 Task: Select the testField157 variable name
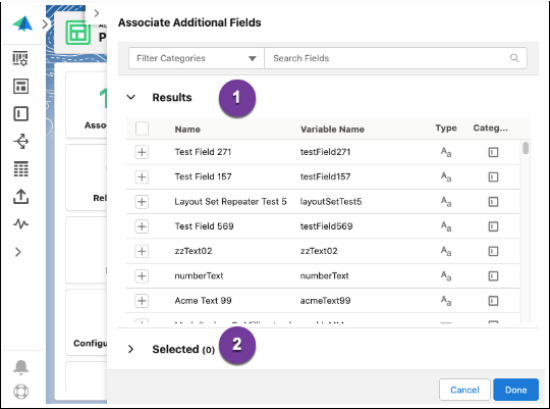click(325, 176)
